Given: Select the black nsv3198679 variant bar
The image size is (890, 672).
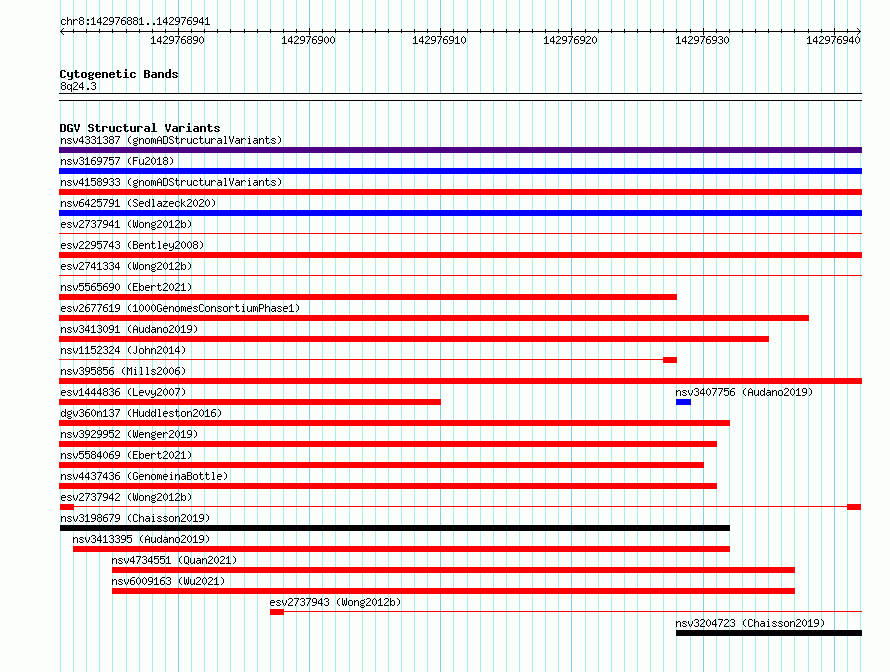Looking at the screenshot, I should 394,528.
